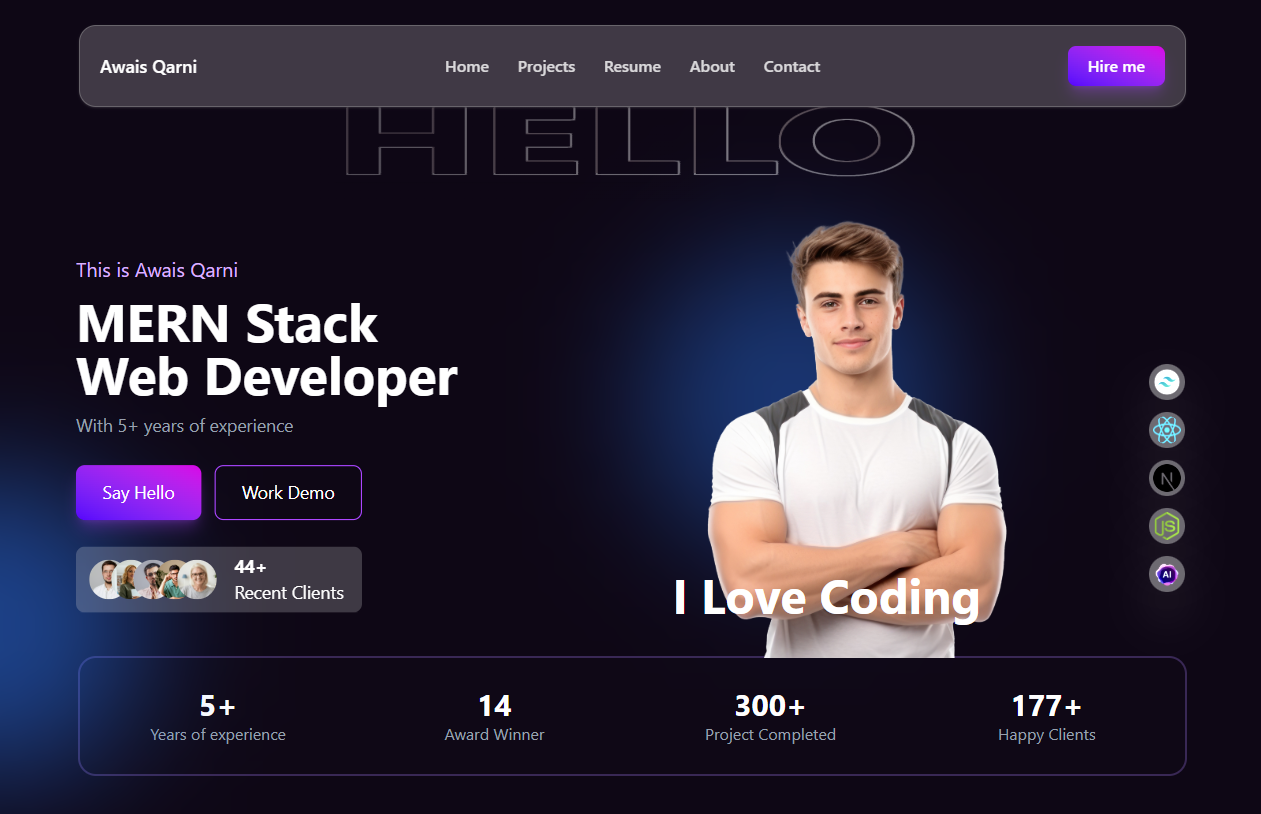This screenshot has width=1261, height=814.
Task: Go to the Projects page
Action: point(546,67)
